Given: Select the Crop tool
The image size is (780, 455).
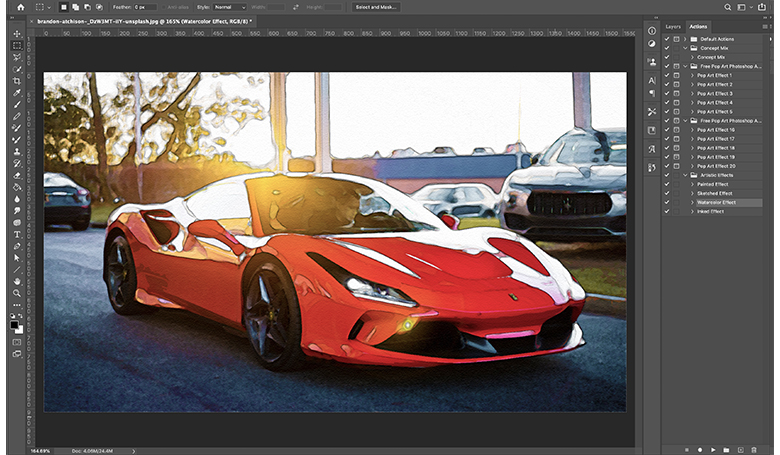Looking at the screenshot, I should (17, 81).
